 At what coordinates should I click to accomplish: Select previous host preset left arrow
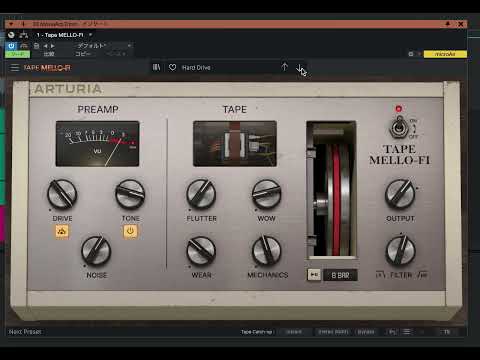[x=46, y=46]
